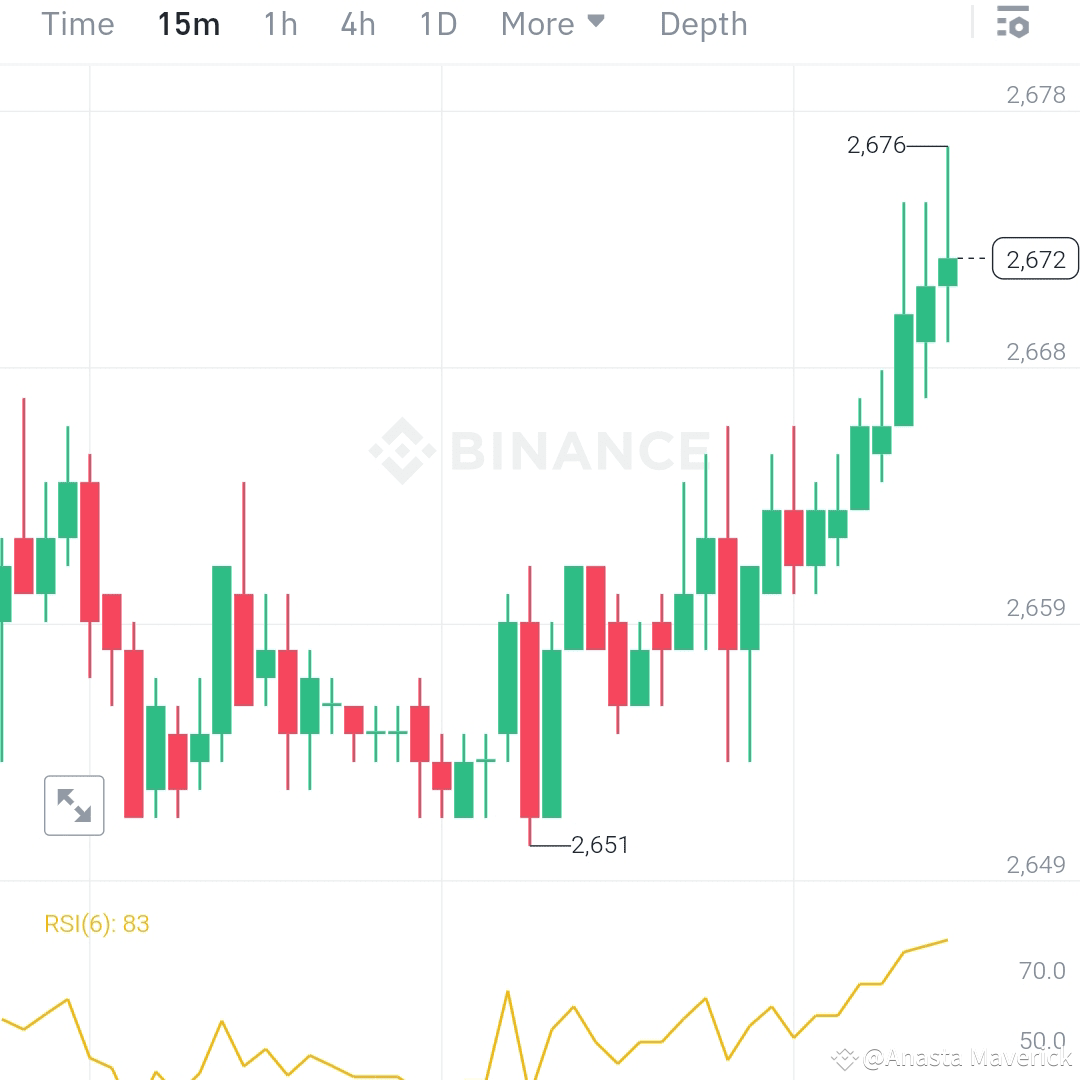
Task: Open the 1D daily chart view
Action: 436,24
